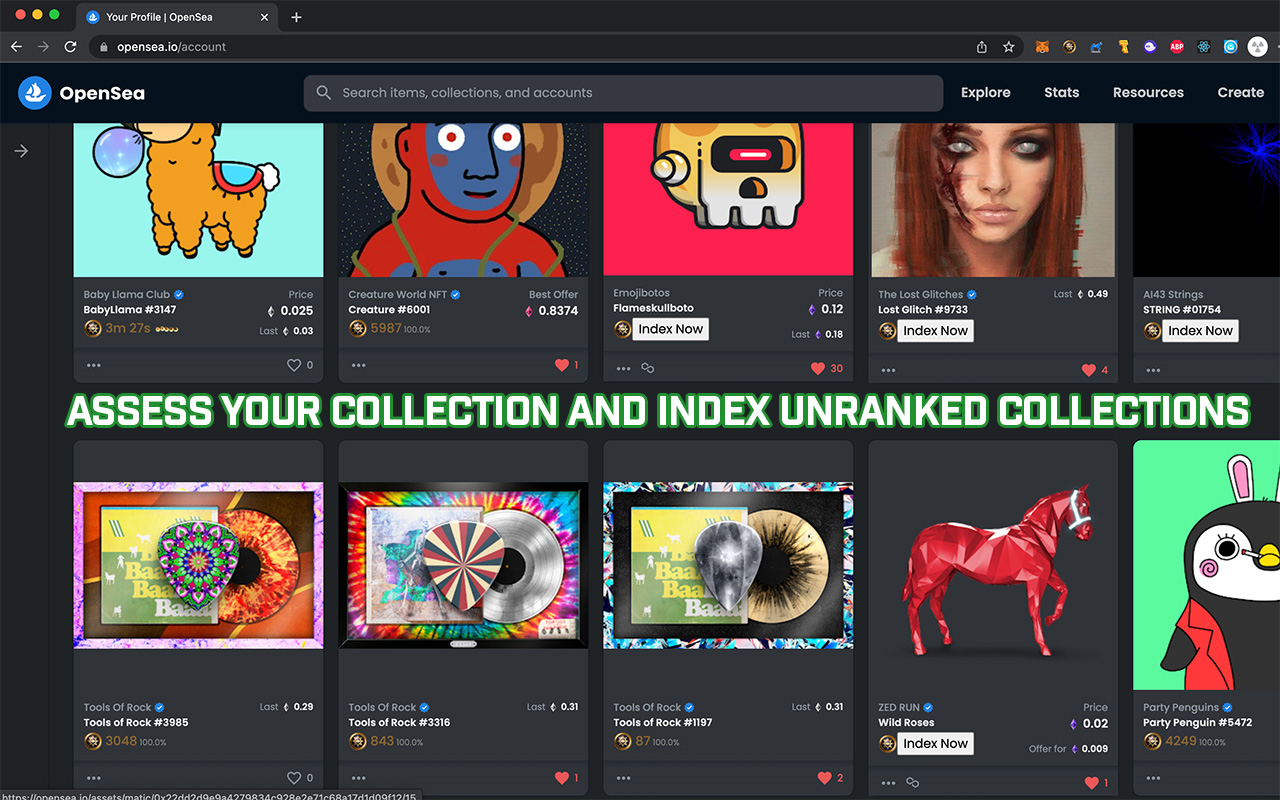Image resolution: width=1280 pixels, height=800 pixels.
Task: Open the MetaMask fox extension
Action: [1042, 47]
